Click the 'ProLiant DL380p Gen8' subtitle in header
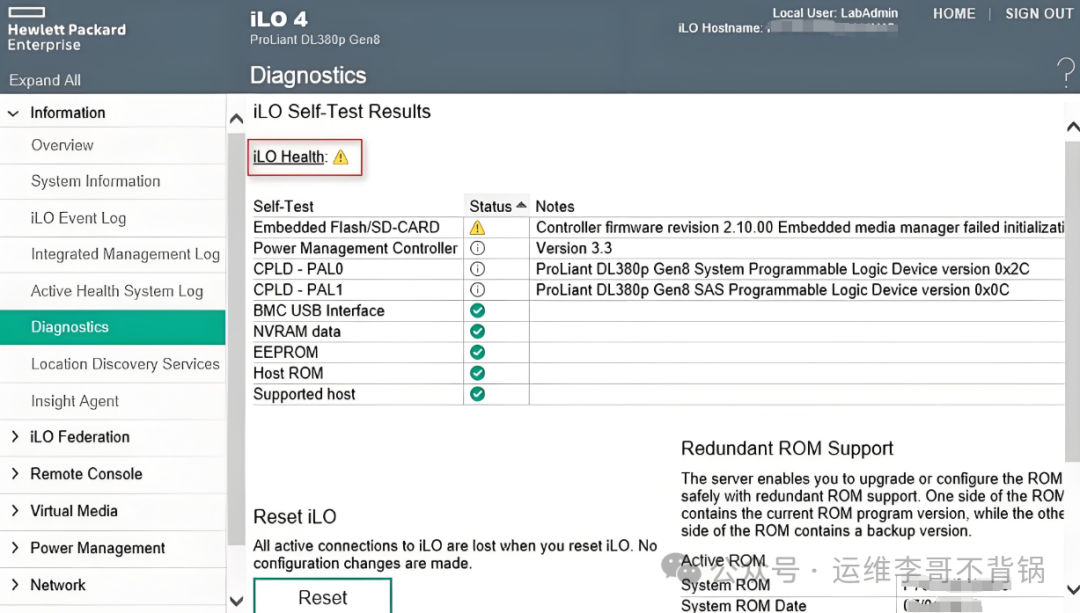This screenshot has height=613, width=1080. pyautogui.click(x=315, y=39)
